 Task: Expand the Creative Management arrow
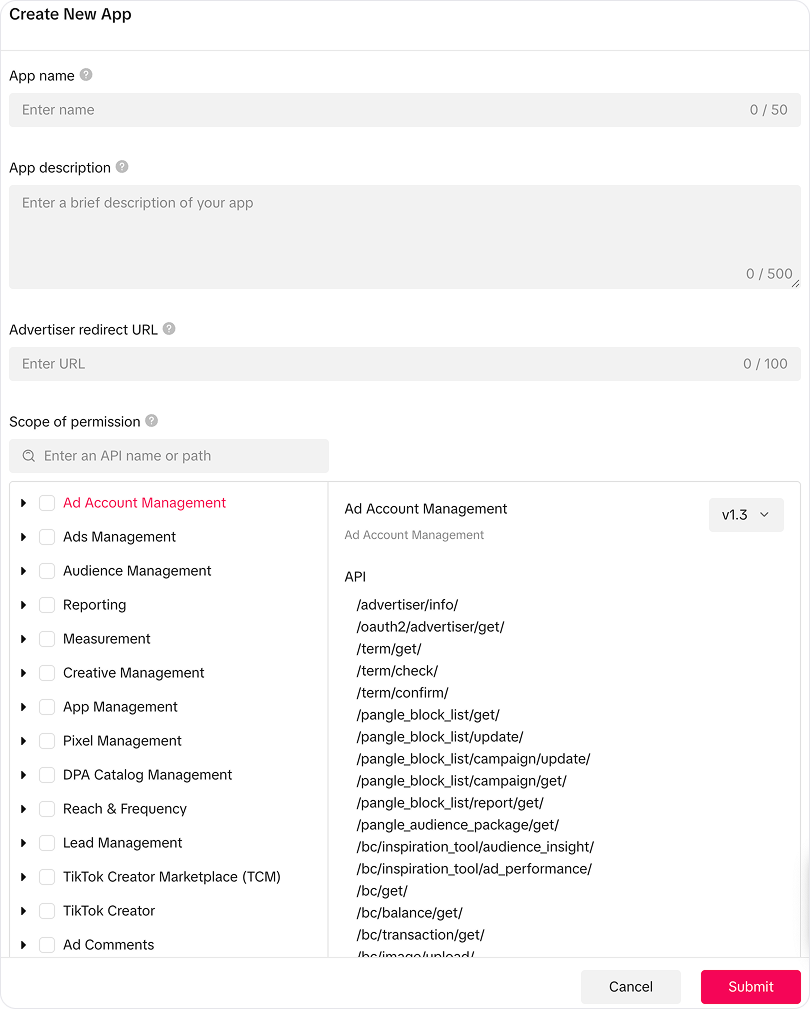[23, 673]
